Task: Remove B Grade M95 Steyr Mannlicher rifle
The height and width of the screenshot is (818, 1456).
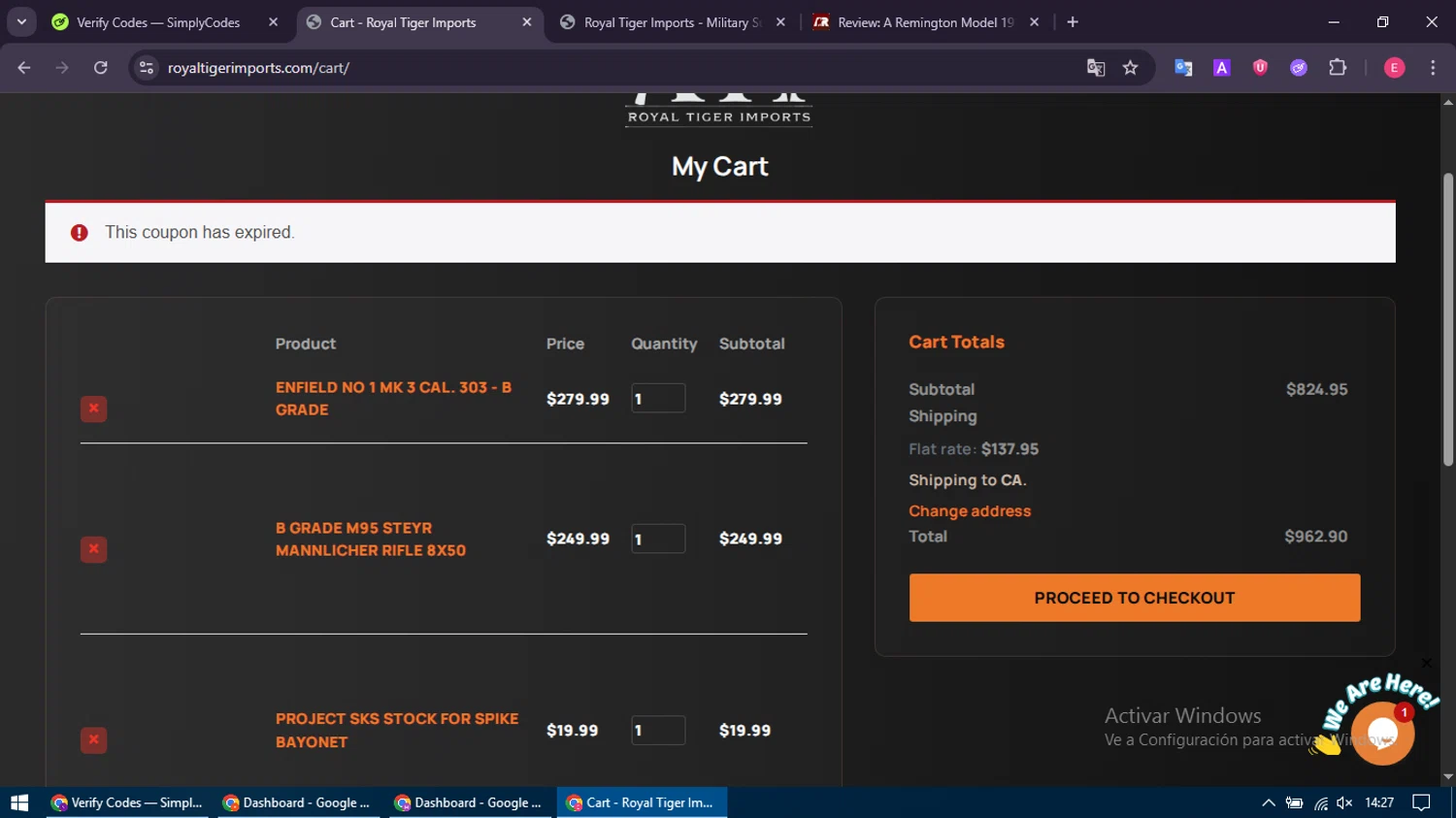Action: (93, 549)
